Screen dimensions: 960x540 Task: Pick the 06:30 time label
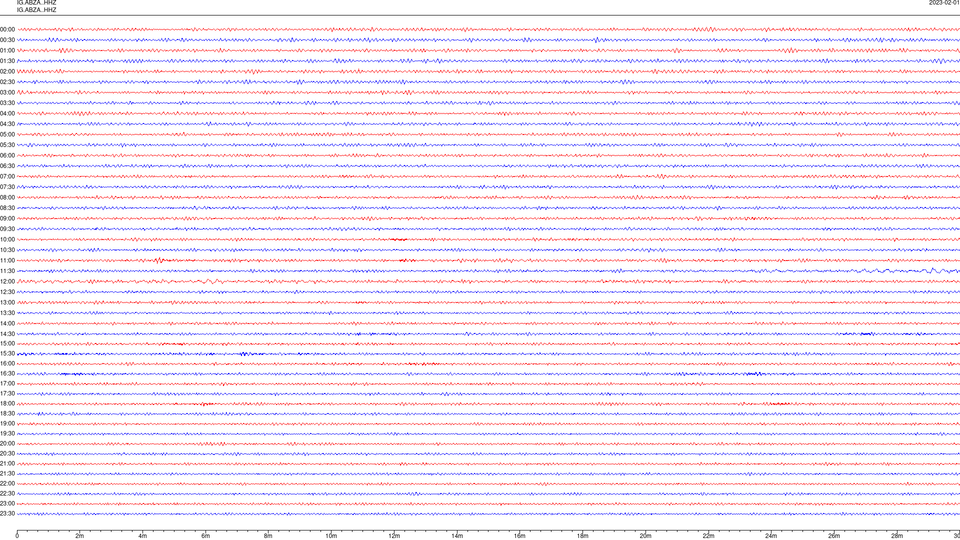[7, 166]
